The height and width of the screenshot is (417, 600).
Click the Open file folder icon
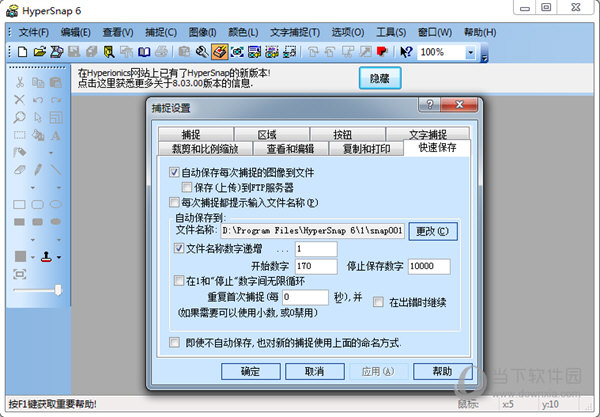(x=39, y=52)
